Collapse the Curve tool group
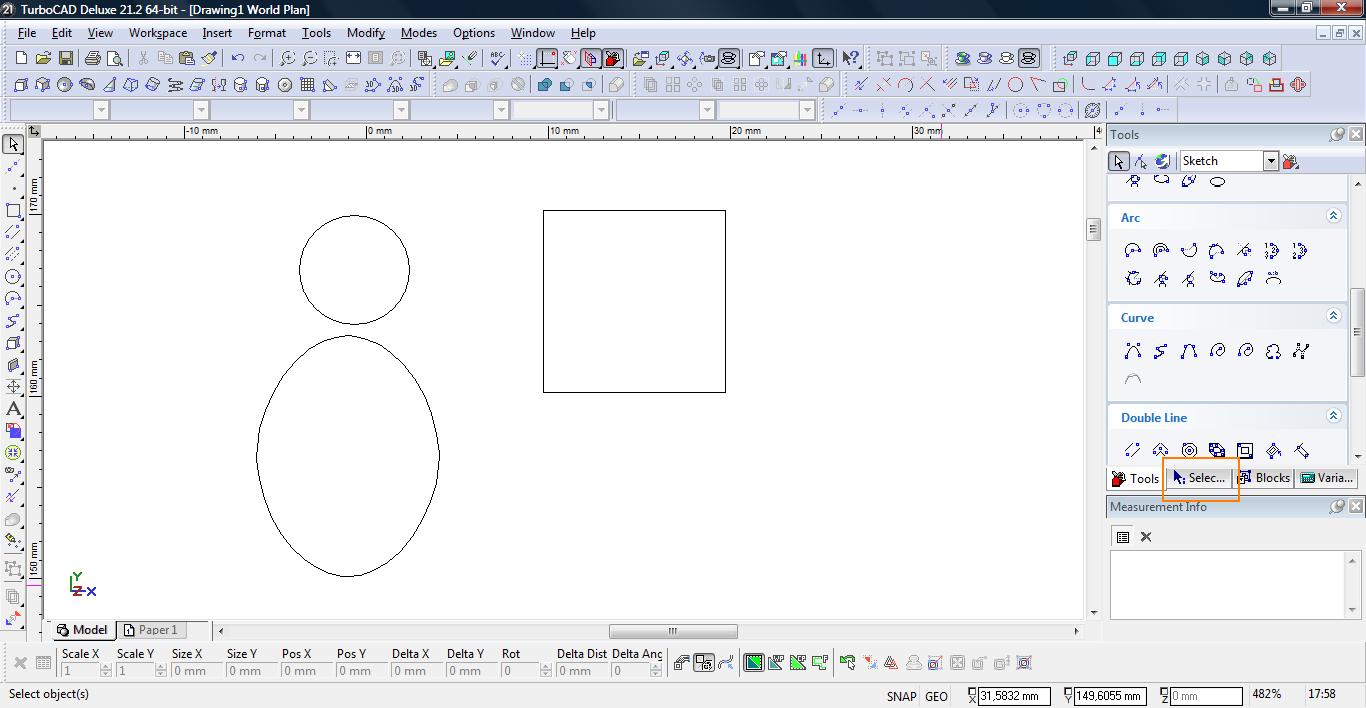The height and width of the screenshot is (708, 1366). 1333,316
